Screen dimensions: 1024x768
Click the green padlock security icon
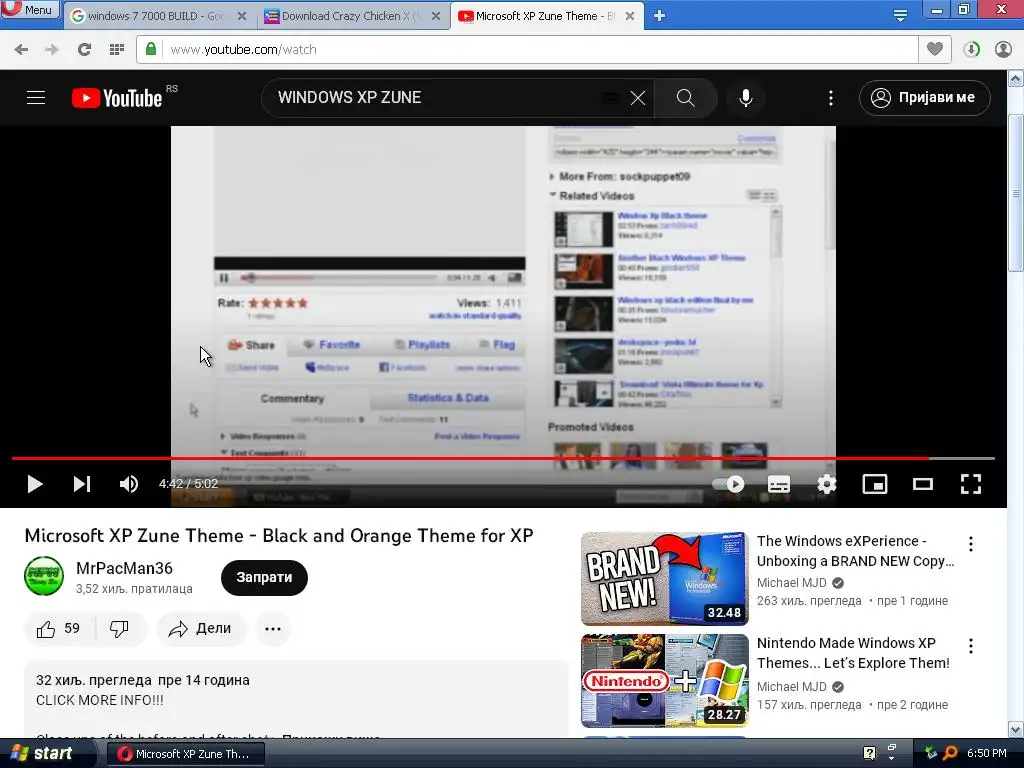tap(151, 49)
